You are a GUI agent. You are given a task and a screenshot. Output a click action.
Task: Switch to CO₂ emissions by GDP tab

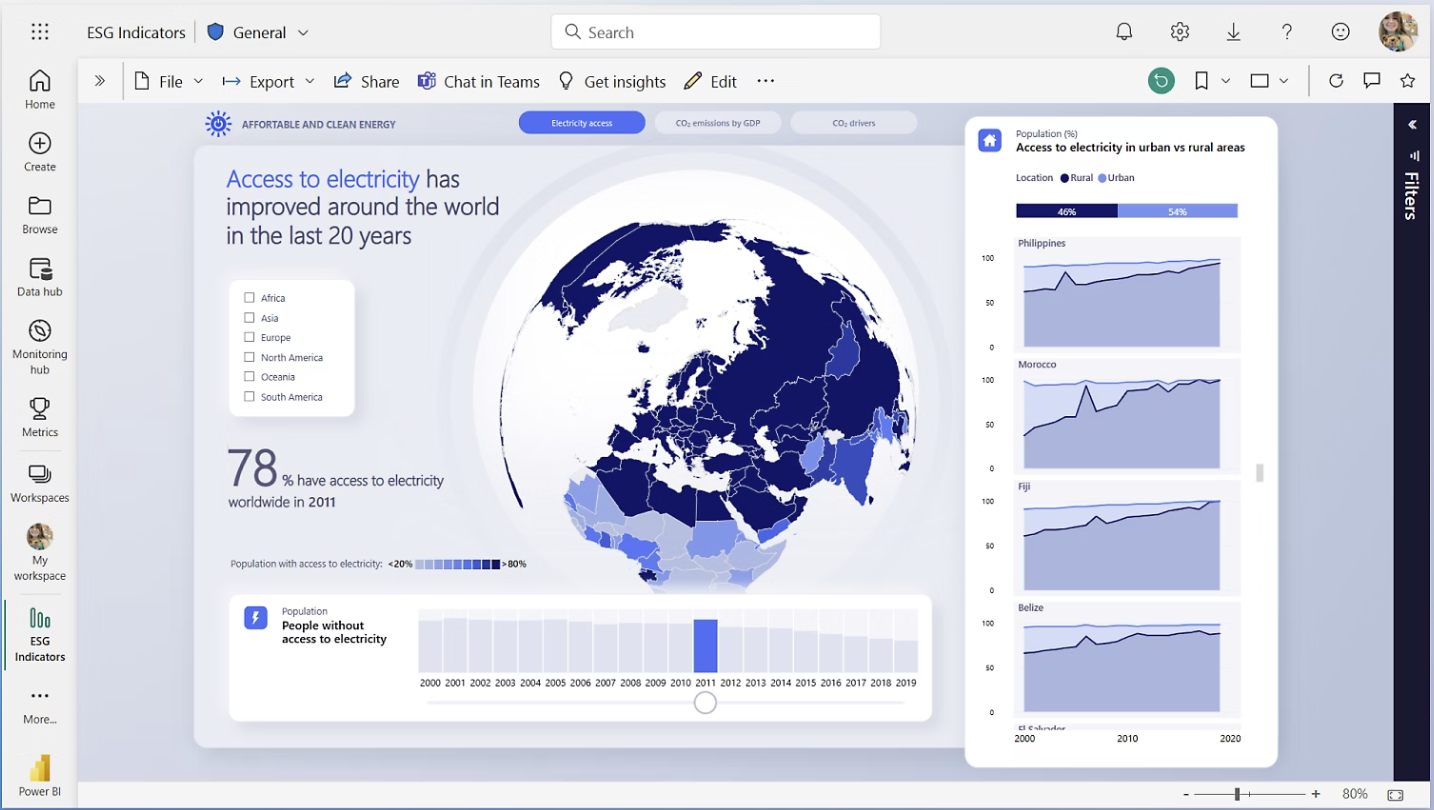pos(718,123)
